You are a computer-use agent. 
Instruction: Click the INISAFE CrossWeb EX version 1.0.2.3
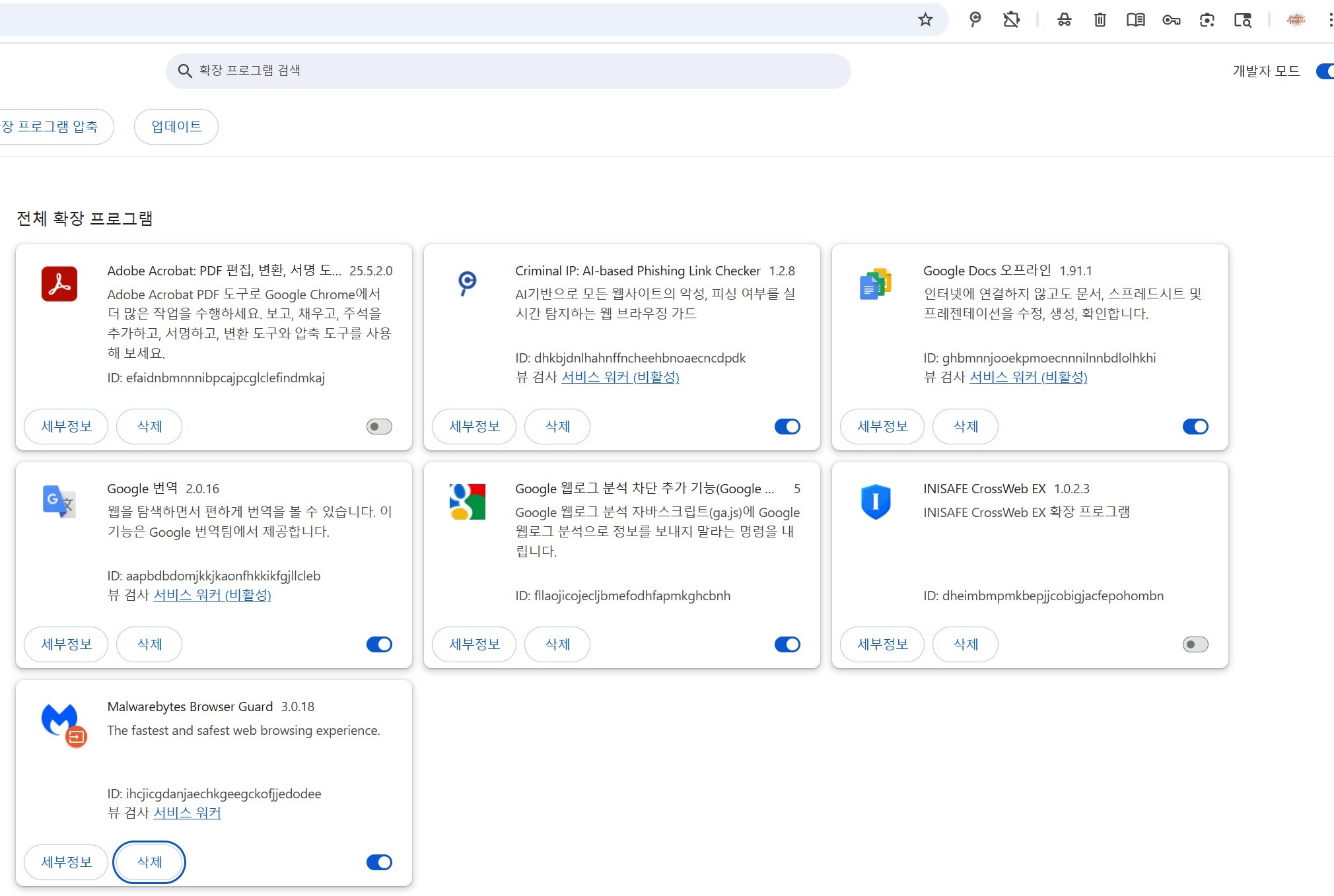click(1072, 489)
